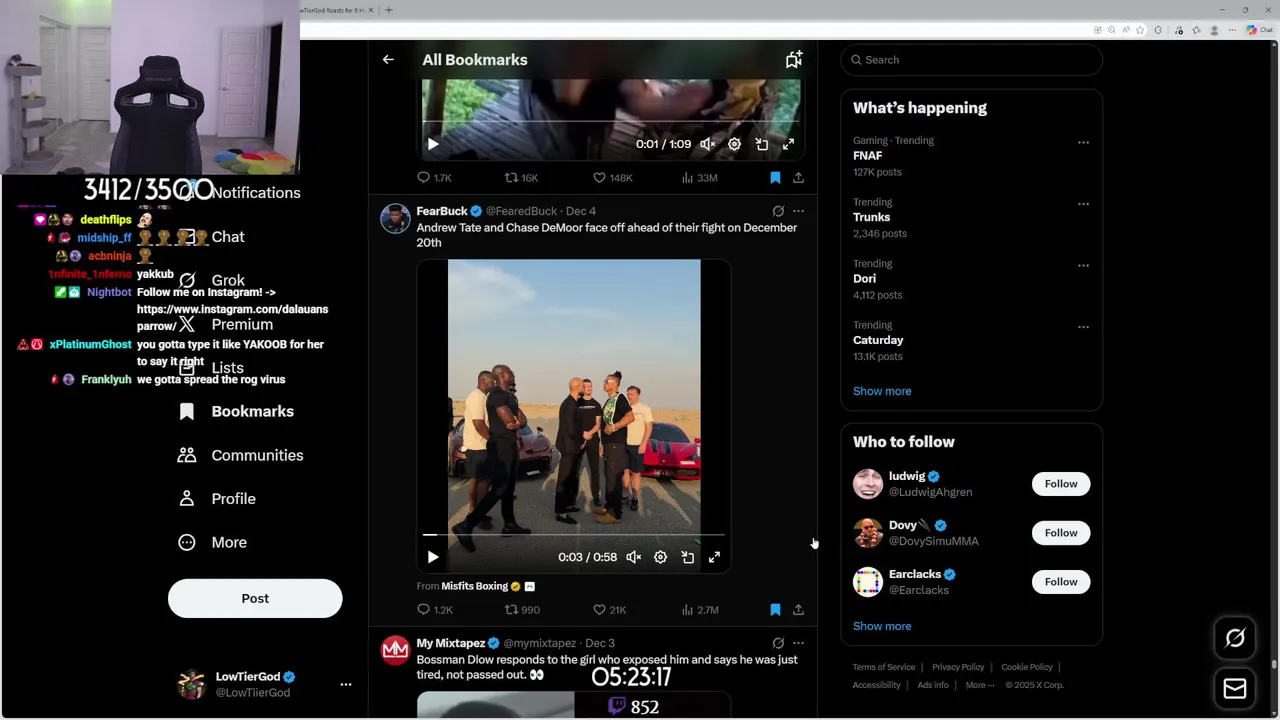Open Premium in sidebar navigation
The width and height of the screenshot is (1280, 720).
pyautogui.click(x=226, y=324)
